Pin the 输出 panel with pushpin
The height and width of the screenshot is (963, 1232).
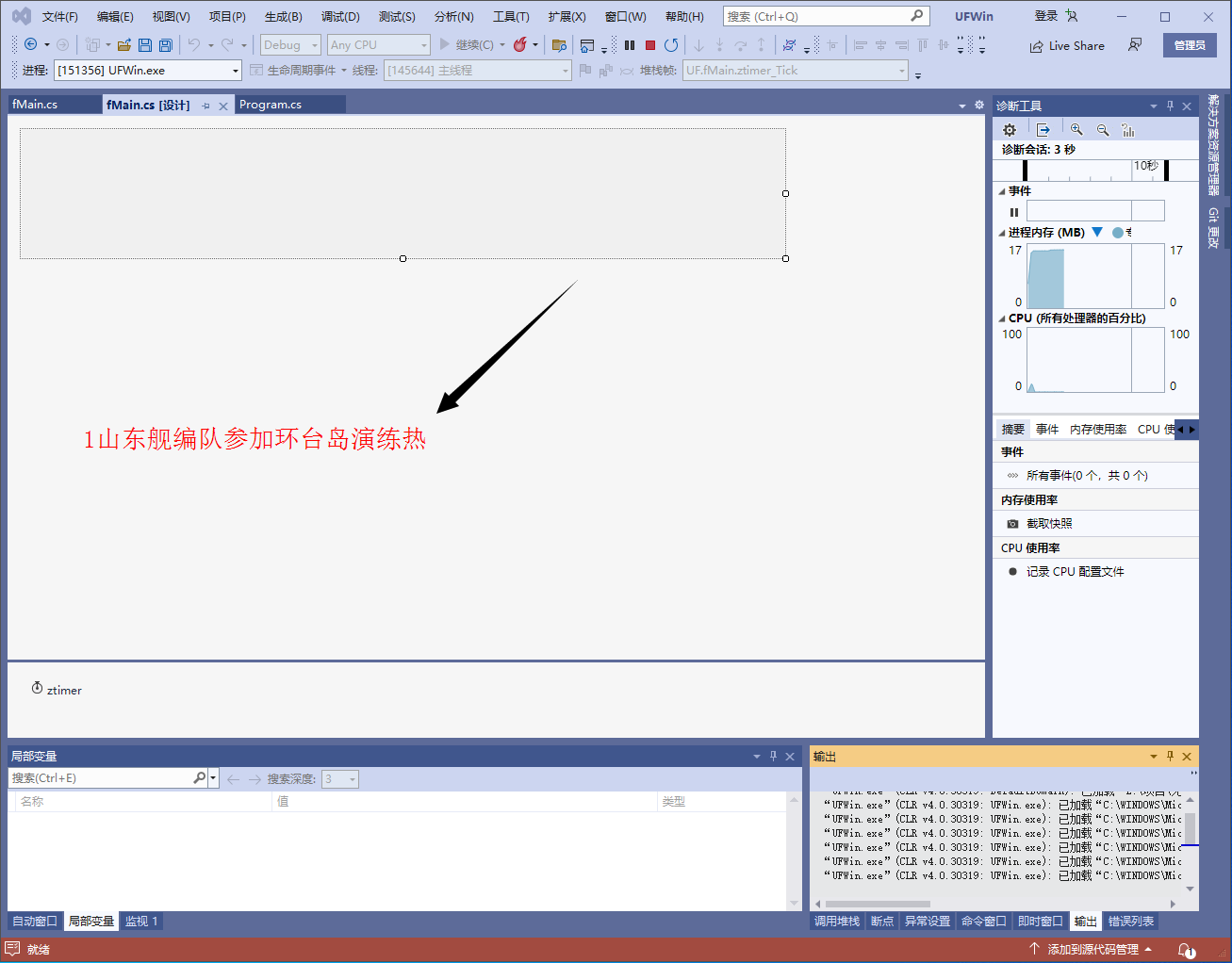[x=1170, y=756]
